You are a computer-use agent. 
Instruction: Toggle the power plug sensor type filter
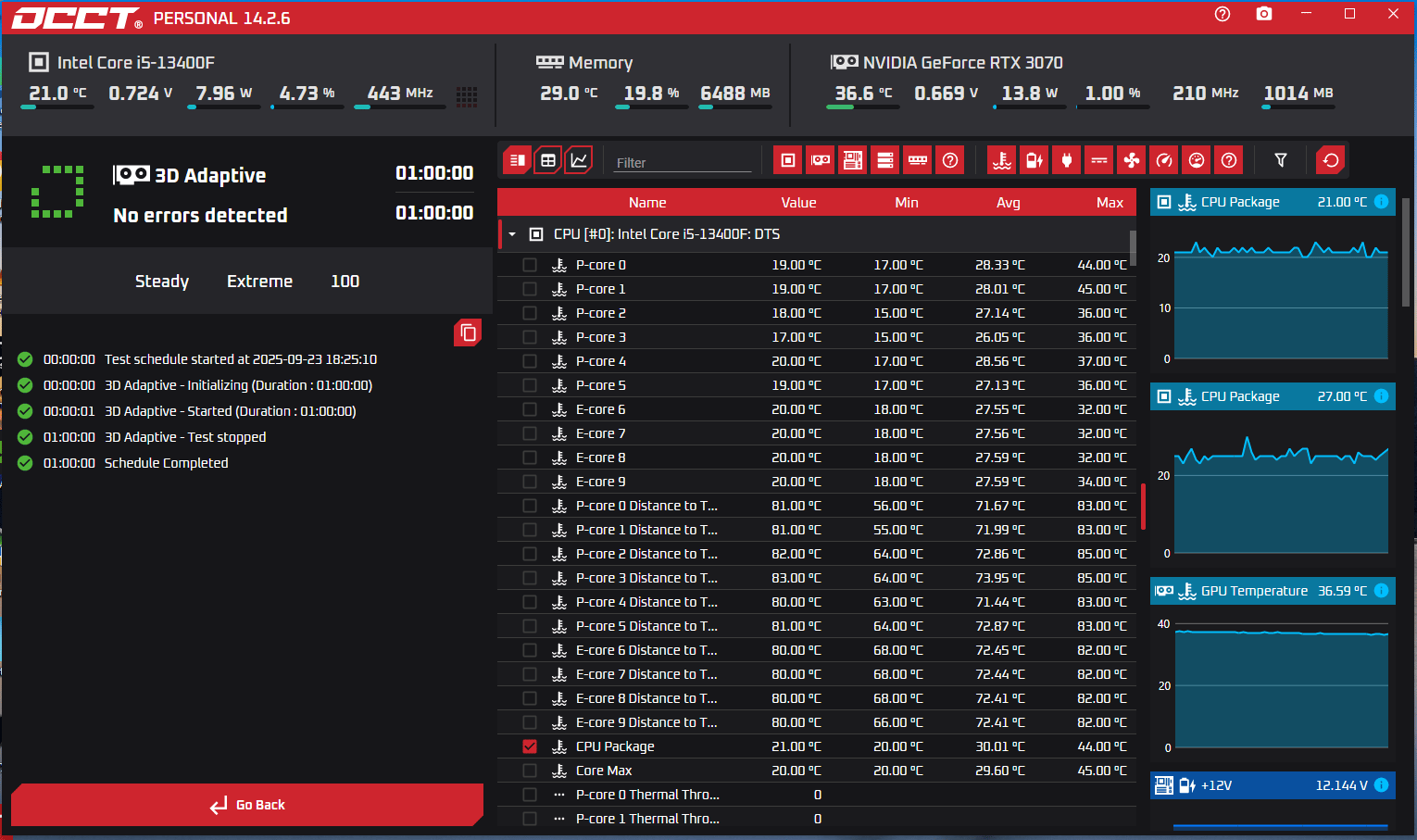tap(1067, 160)
